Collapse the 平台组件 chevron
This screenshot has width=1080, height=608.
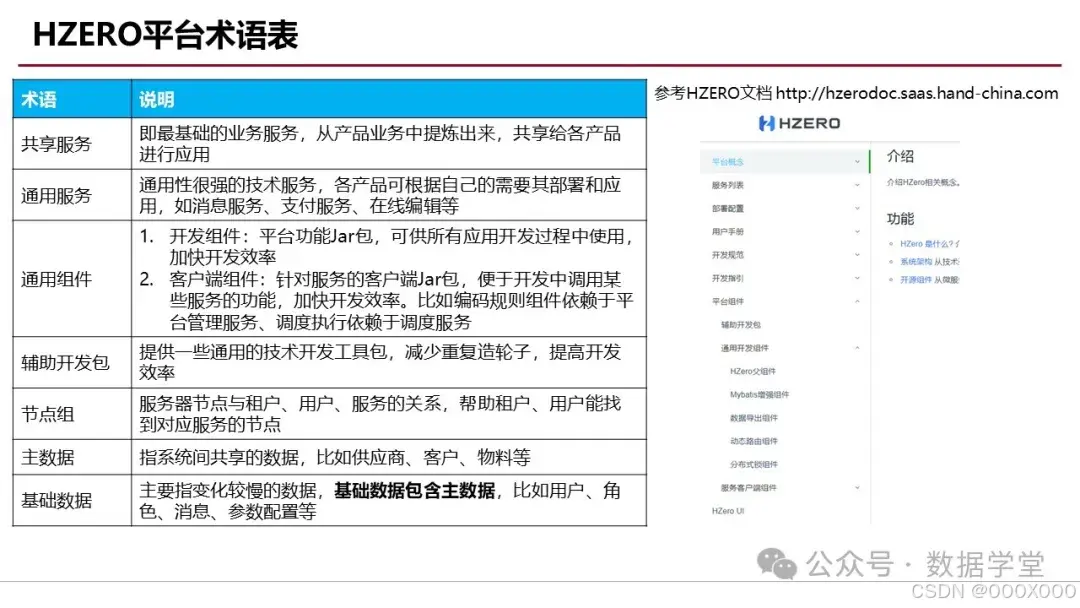coord(858,301)
